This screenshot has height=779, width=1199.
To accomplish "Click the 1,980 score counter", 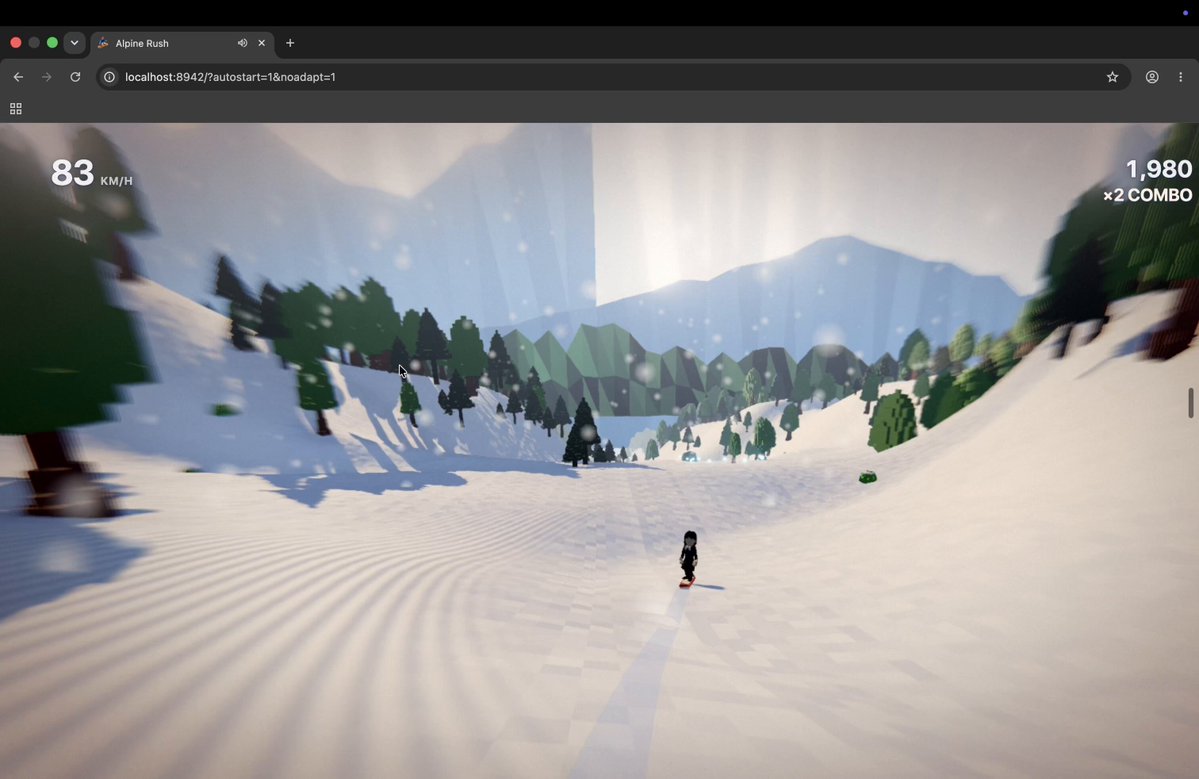I will 1158,169.
